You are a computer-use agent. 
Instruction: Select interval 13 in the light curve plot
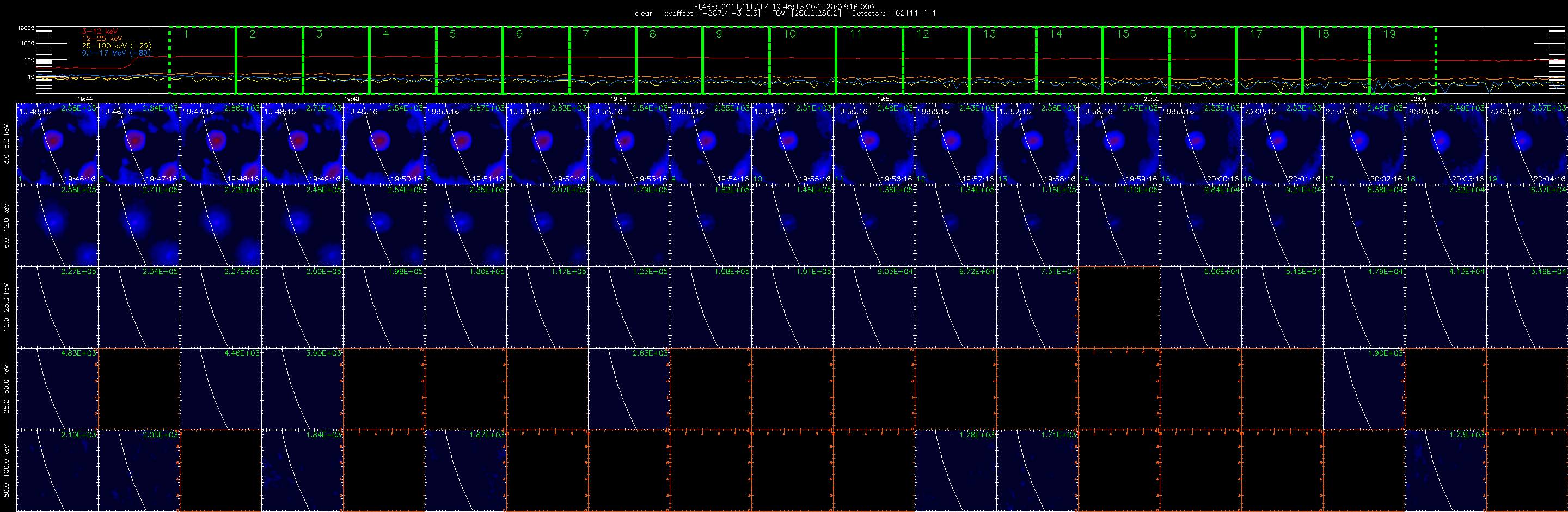[1002, 60]
